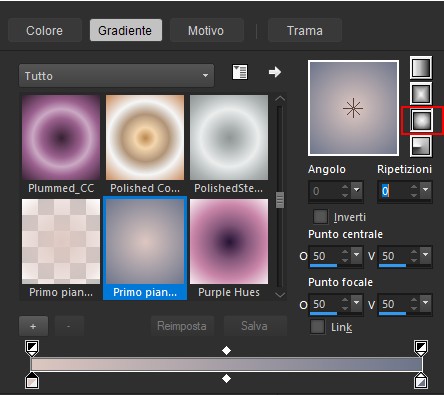Open Punto focale O dropdown

coord(357,304)
